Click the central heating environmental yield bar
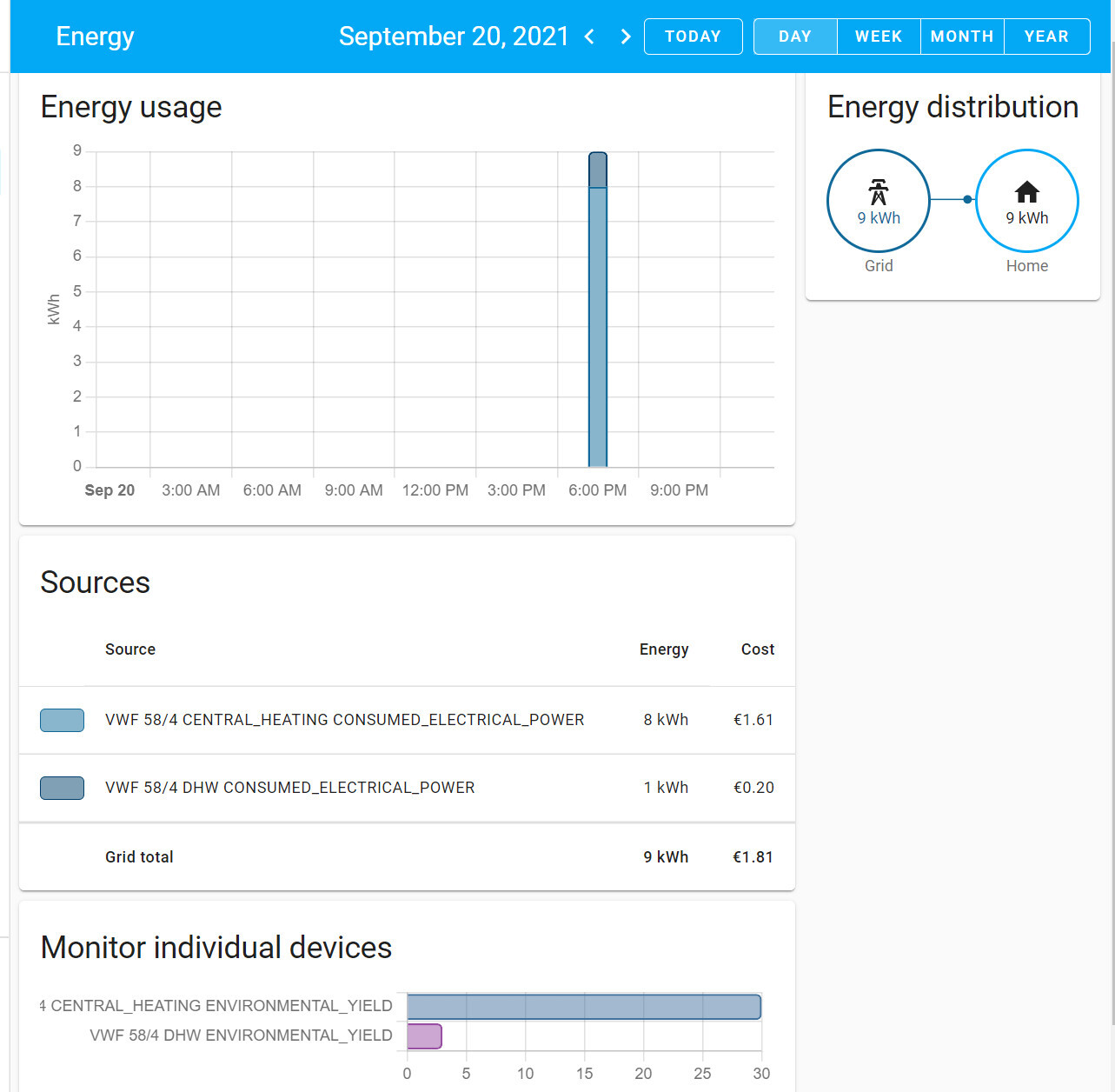Viewport: 1115px width, 1092px height. 583,1007
